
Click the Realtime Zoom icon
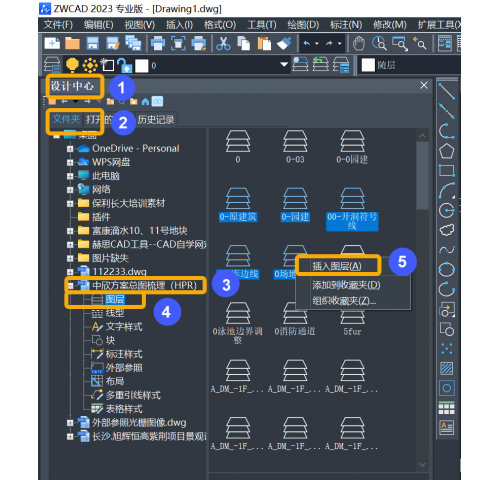point(379,43)
